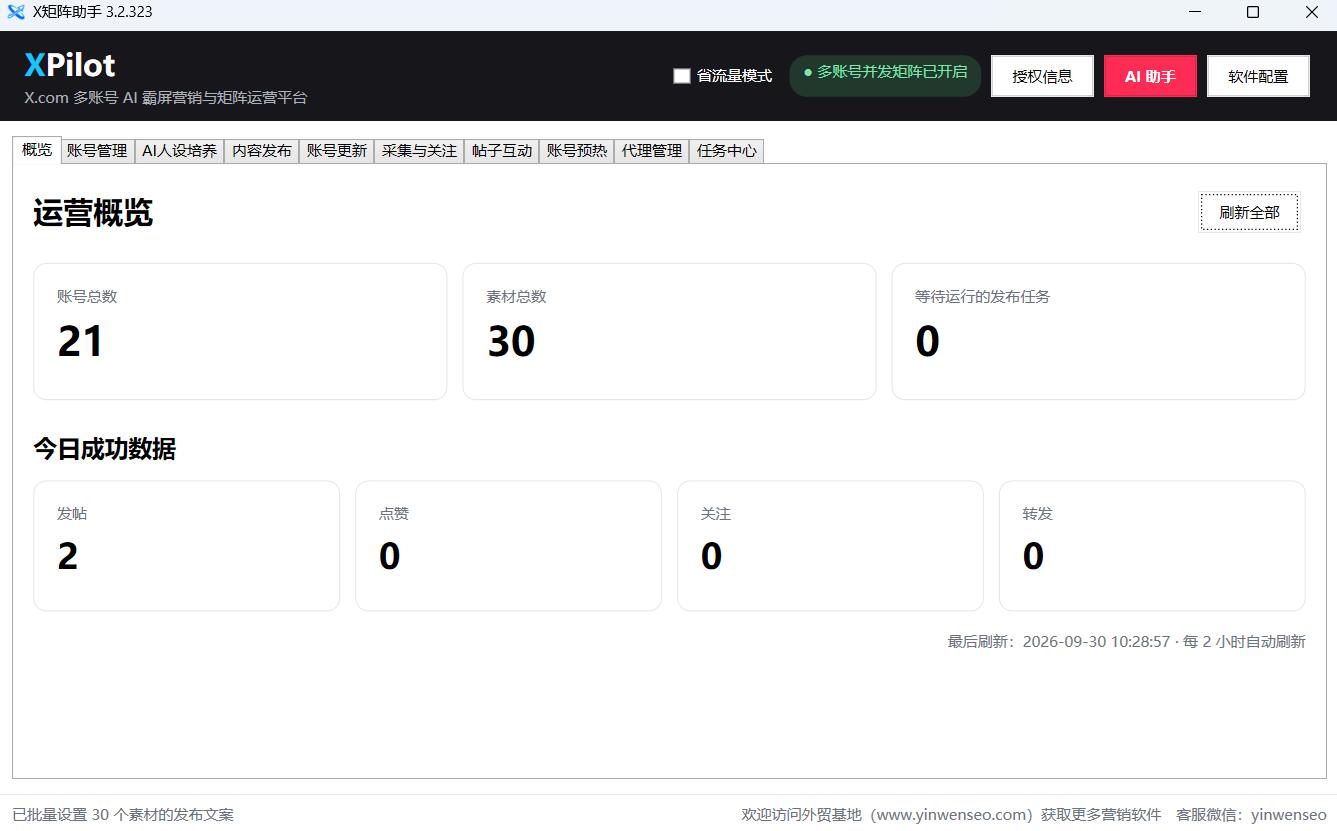The height and width of the screenshot is (831, 1337).
Task: Click the 最后刷新 timestamp text
Action: pos(1126,641)
